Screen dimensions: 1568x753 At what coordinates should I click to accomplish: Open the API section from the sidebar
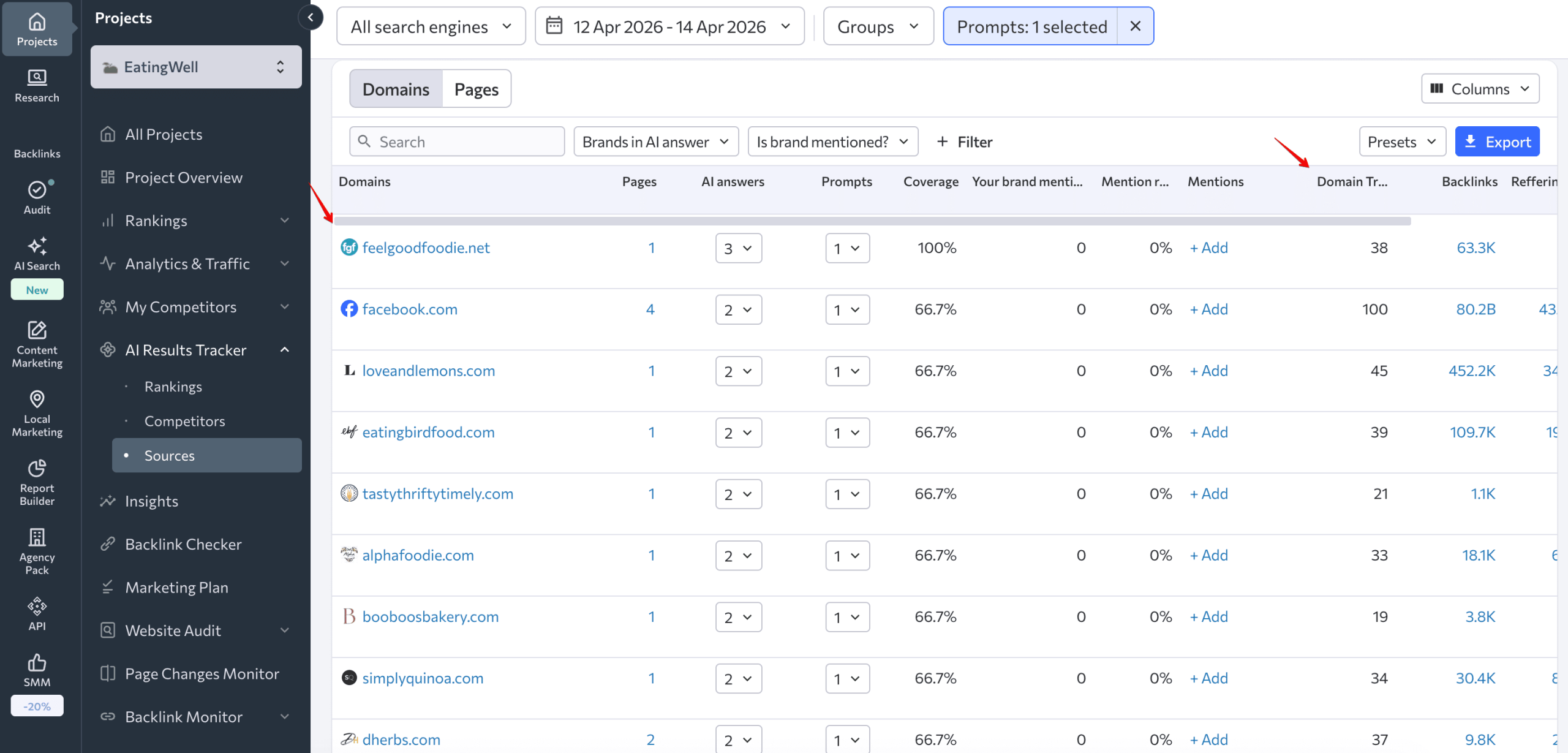pos(37,613)
